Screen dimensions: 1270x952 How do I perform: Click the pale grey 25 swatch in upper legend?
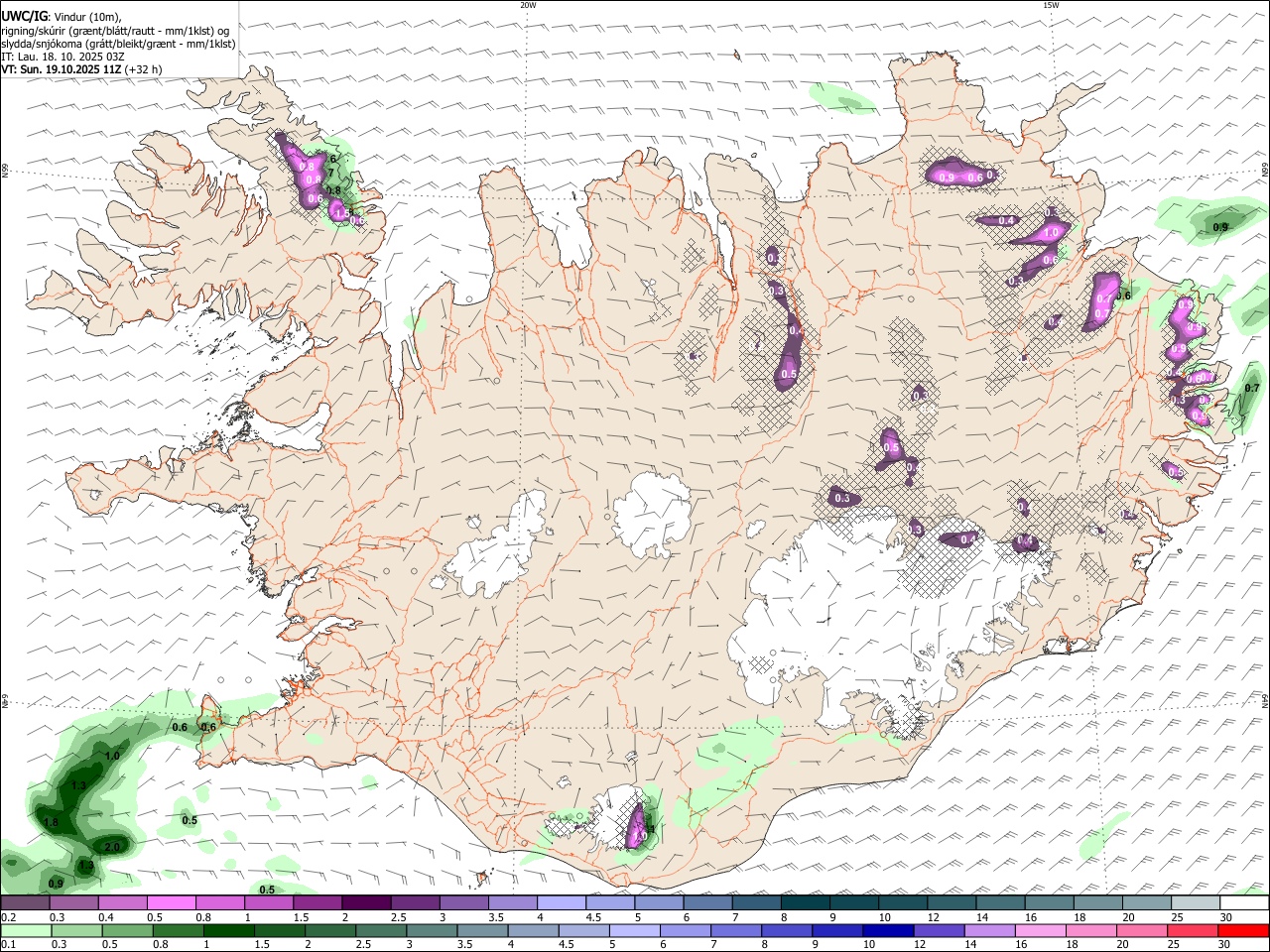1197,902
